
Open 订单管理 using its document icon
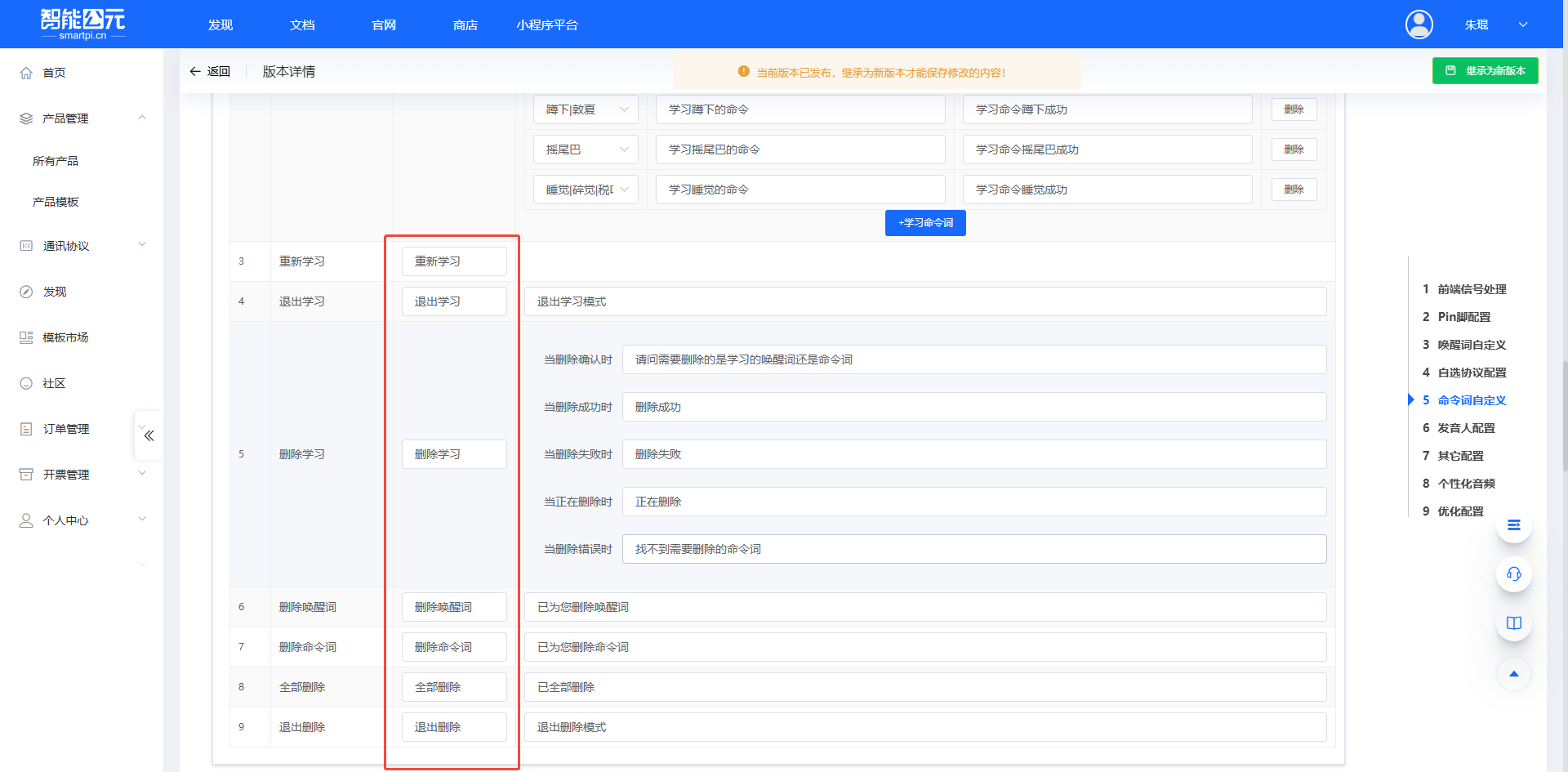[x=25, y=428]
